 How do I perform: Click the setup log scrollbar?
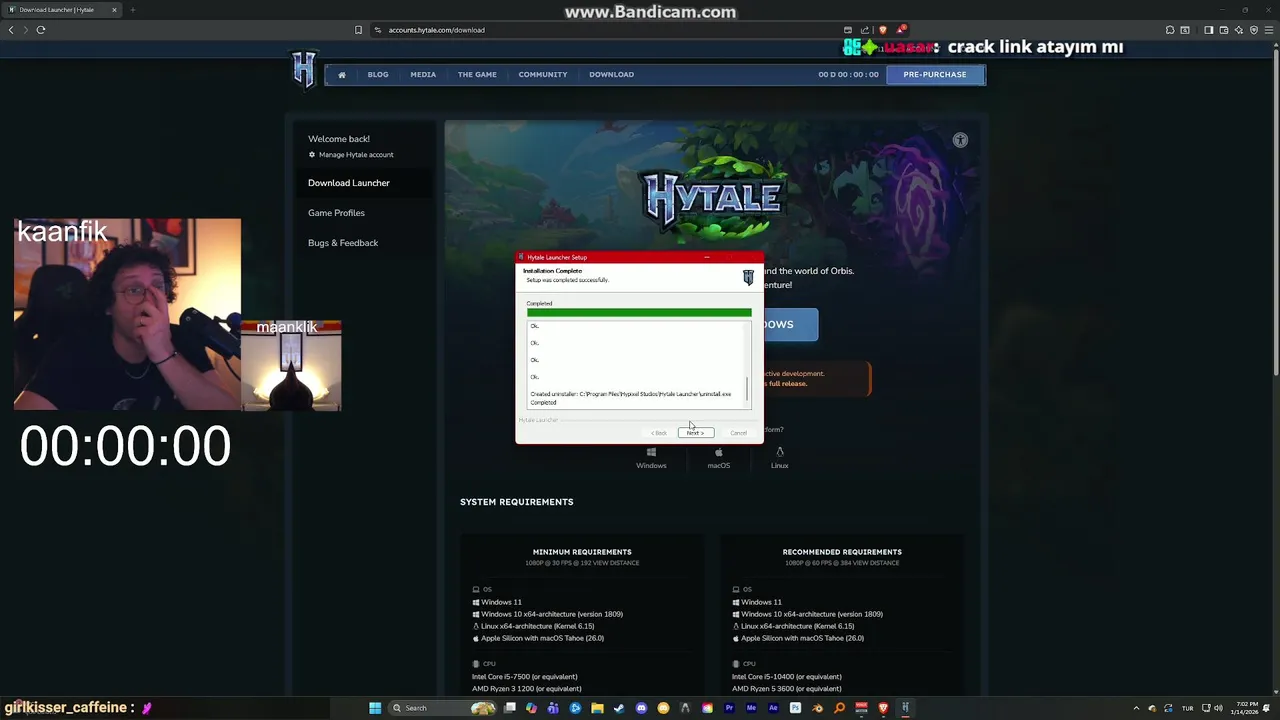(747, 387)
